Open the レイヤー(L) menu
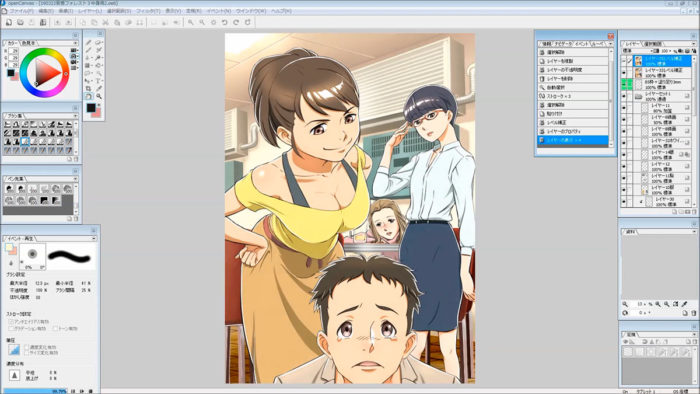This screenshot has width=700, height=394. [89, 11]
